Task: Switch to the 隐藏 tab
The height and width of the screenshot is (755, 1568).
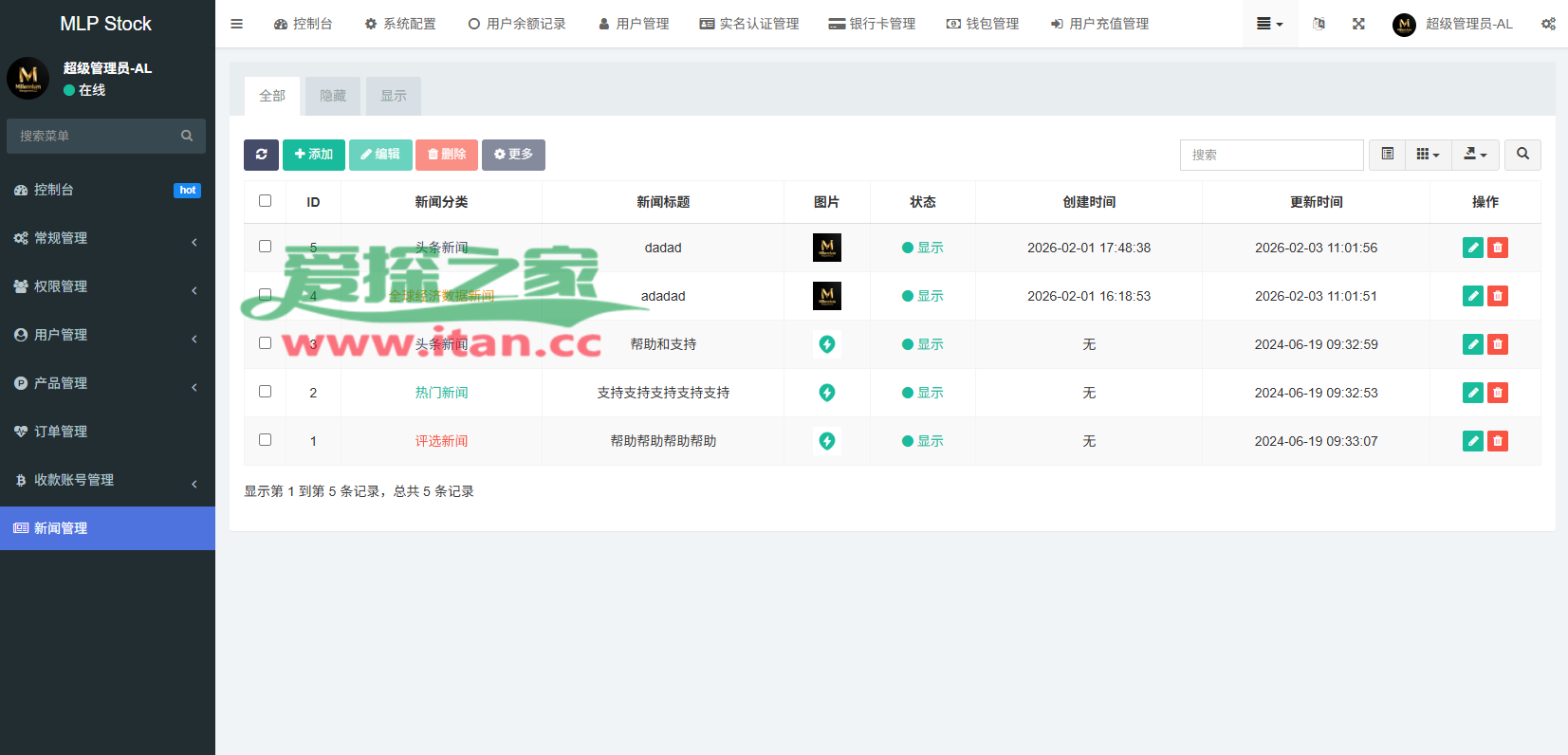Action: click(x=333, y=96)
